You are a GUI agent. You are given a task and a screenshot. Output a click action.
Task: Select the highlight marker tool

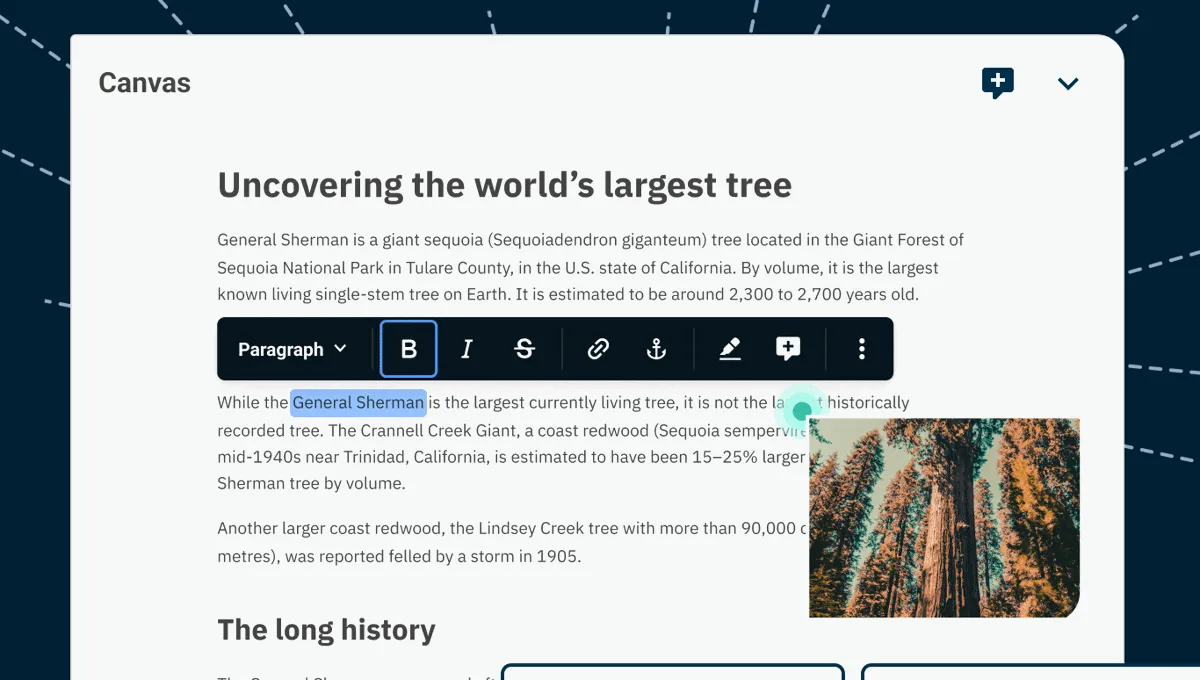[x=730, y=349]
